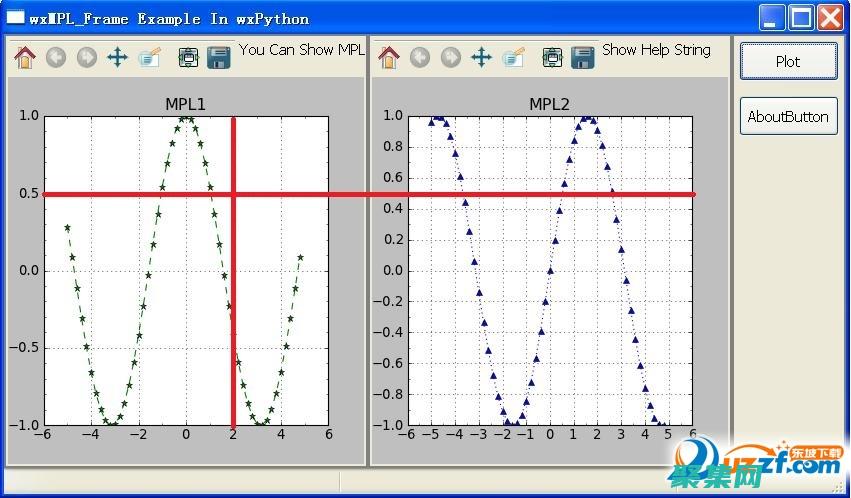The image size is (851, 498).
Task: Go forward a view in MPL2 toolbar
Action: click(451, 58)
